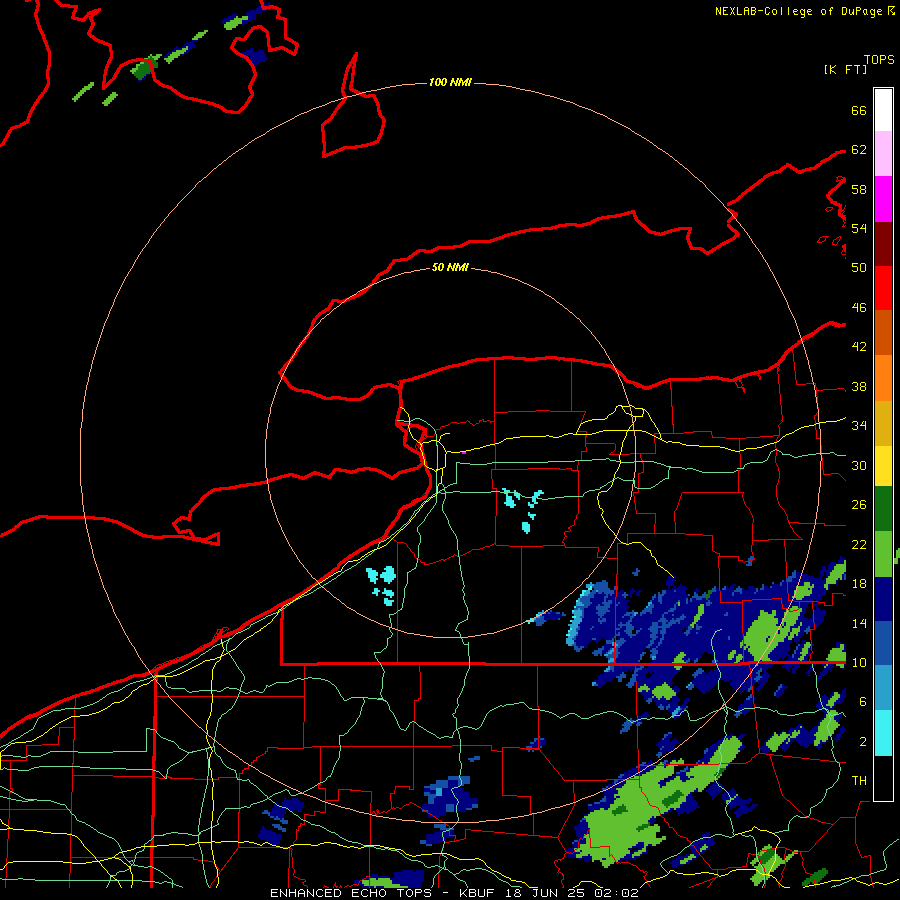Click the "58" legend value
This screenshot has width=900, height=900.
[859, 189]
